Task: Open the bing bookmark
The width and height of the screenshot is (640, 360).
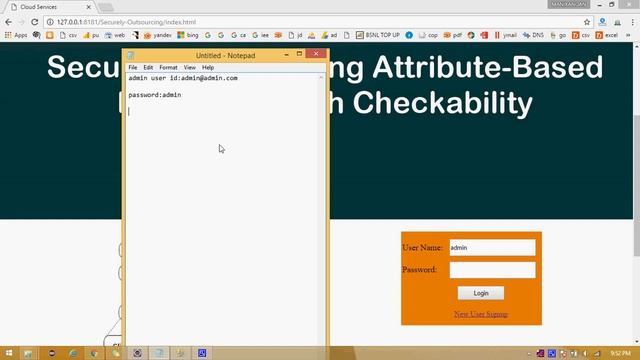Action: click(188, 35)
